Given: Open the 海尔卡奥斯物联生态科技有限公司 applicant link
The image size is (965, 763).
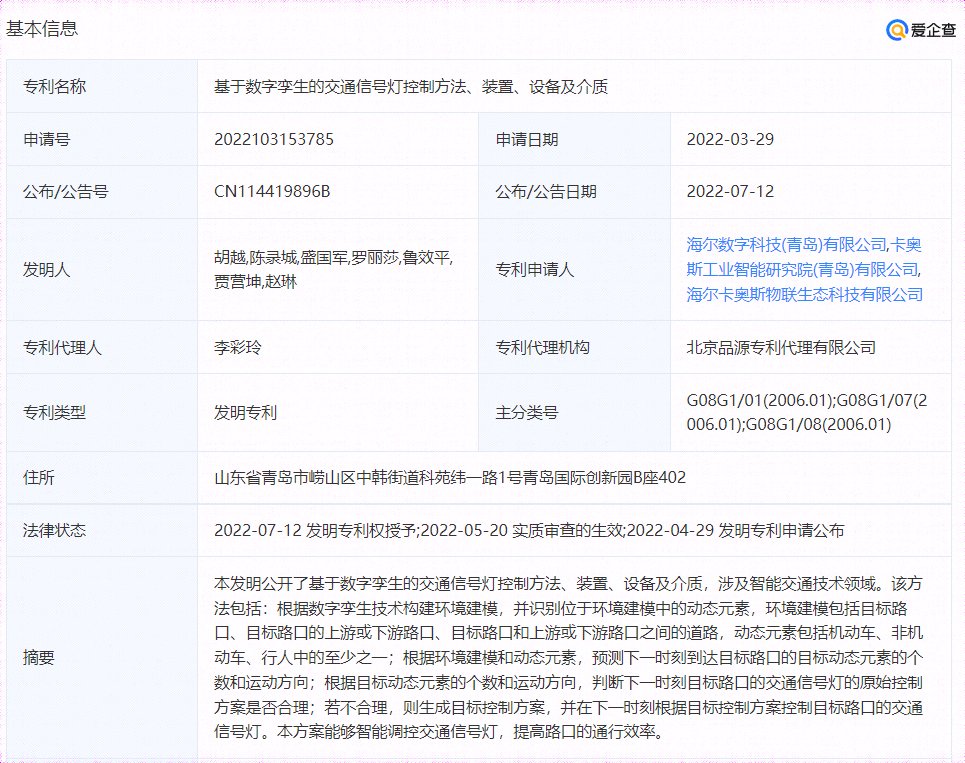Looking at the screenshot, I should pyautogui.click(x=804, y=294).
